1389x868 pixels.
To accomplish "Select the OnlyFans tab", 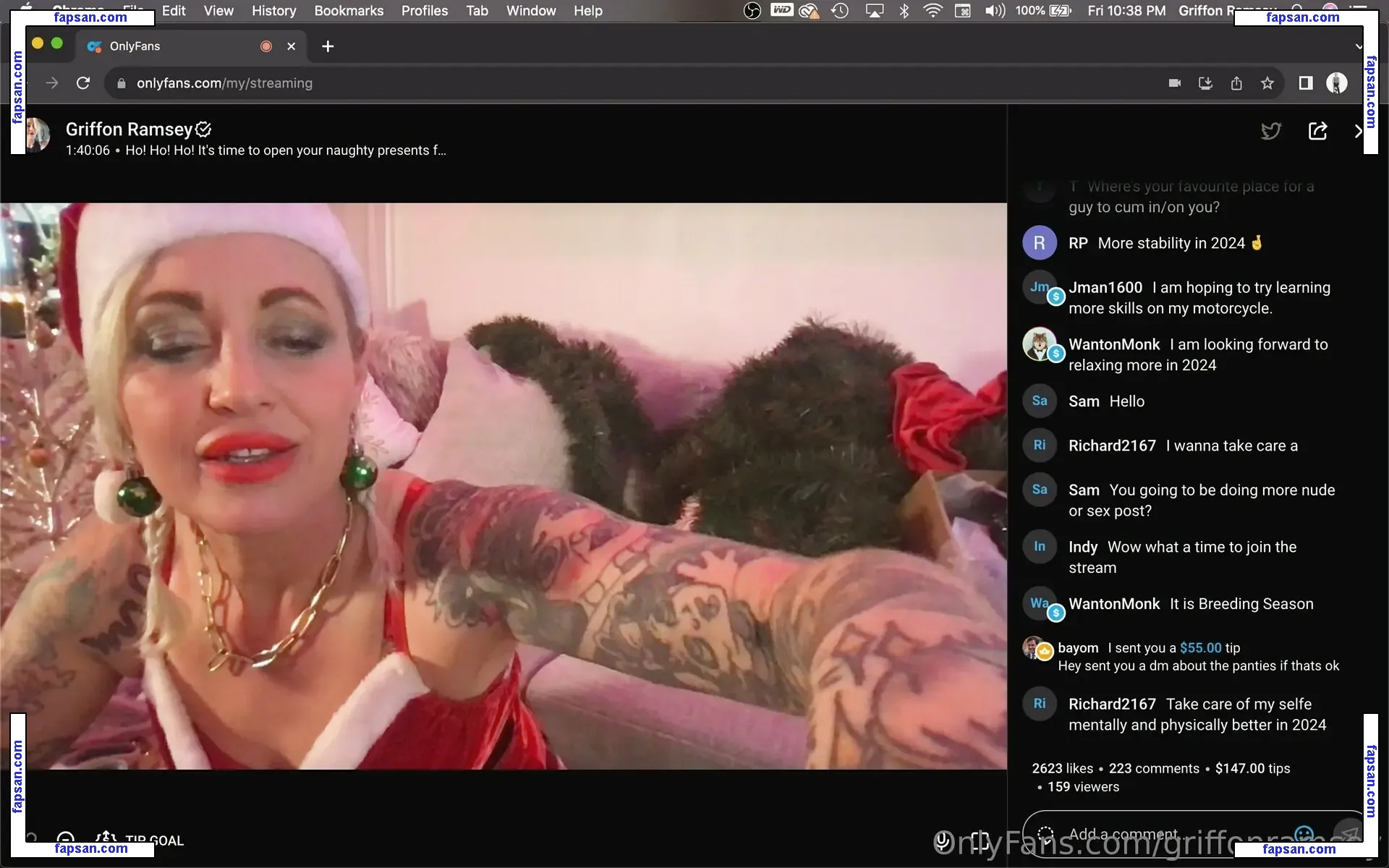I will click(x=190, y=46).
